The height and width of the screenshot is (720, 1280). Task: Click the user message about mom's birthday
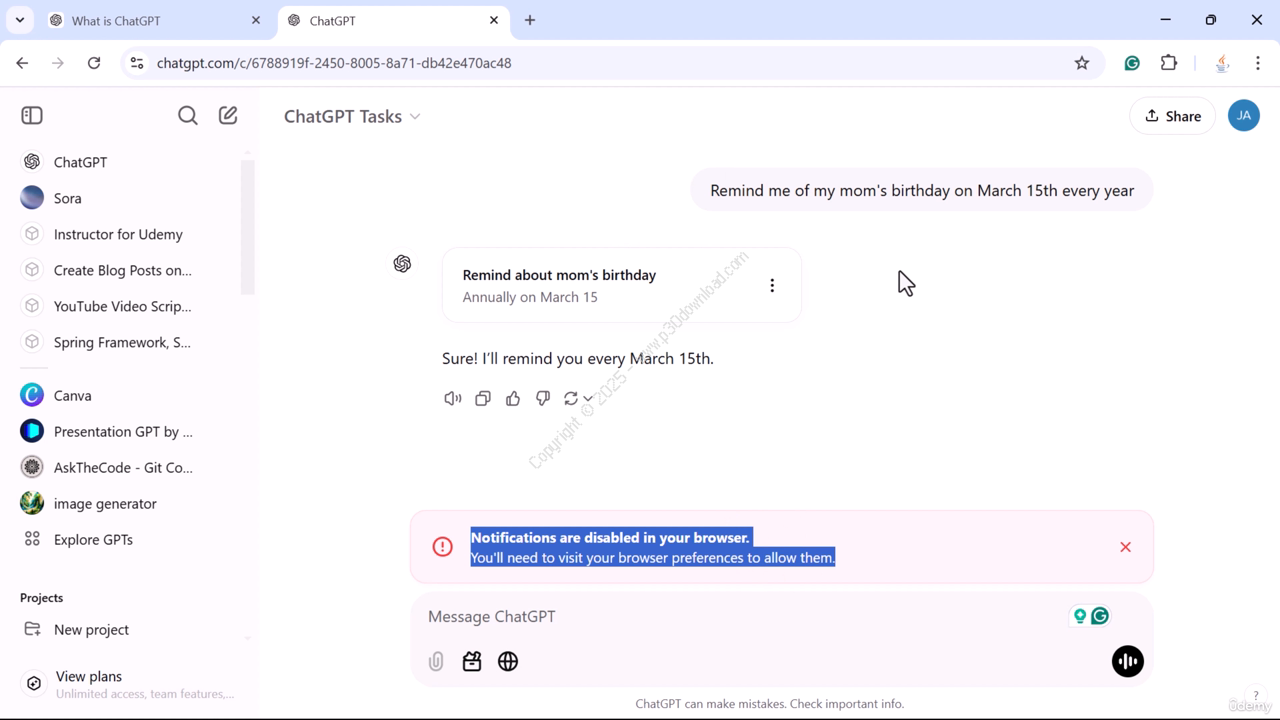(922, 190)
